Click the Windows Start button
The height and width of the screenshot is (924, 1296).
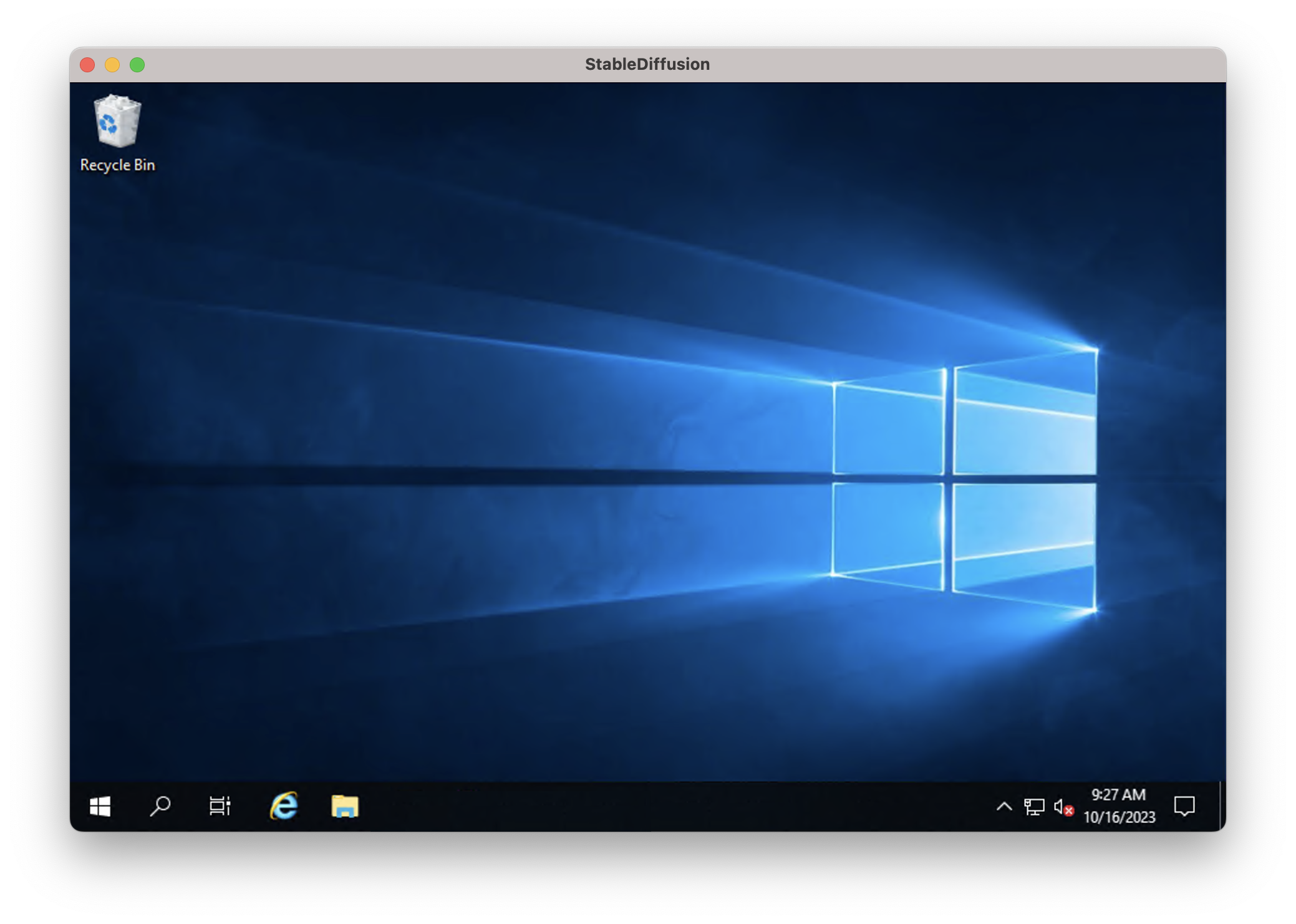coord(100,806)
